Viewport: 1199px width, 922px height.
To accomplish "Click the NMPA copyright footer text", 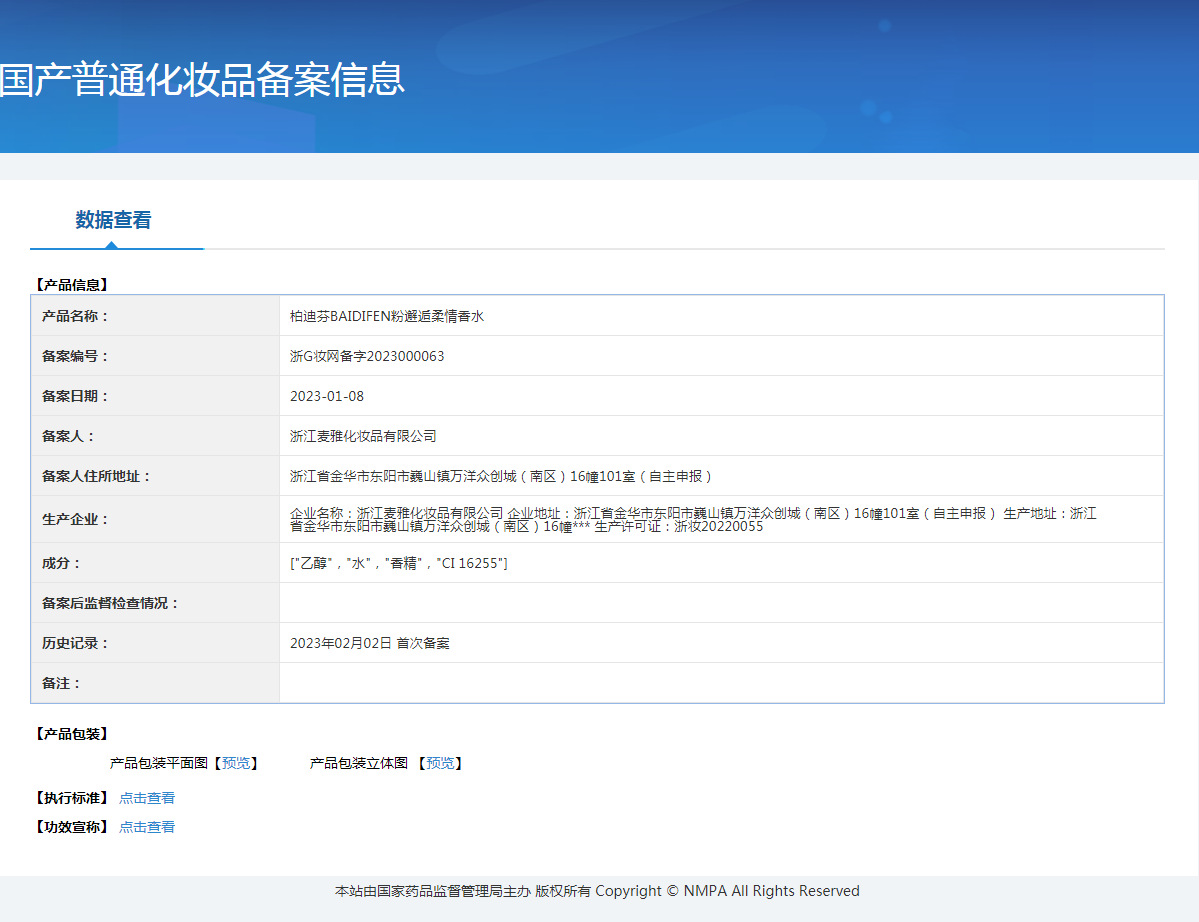I will (x=597, y=891).
